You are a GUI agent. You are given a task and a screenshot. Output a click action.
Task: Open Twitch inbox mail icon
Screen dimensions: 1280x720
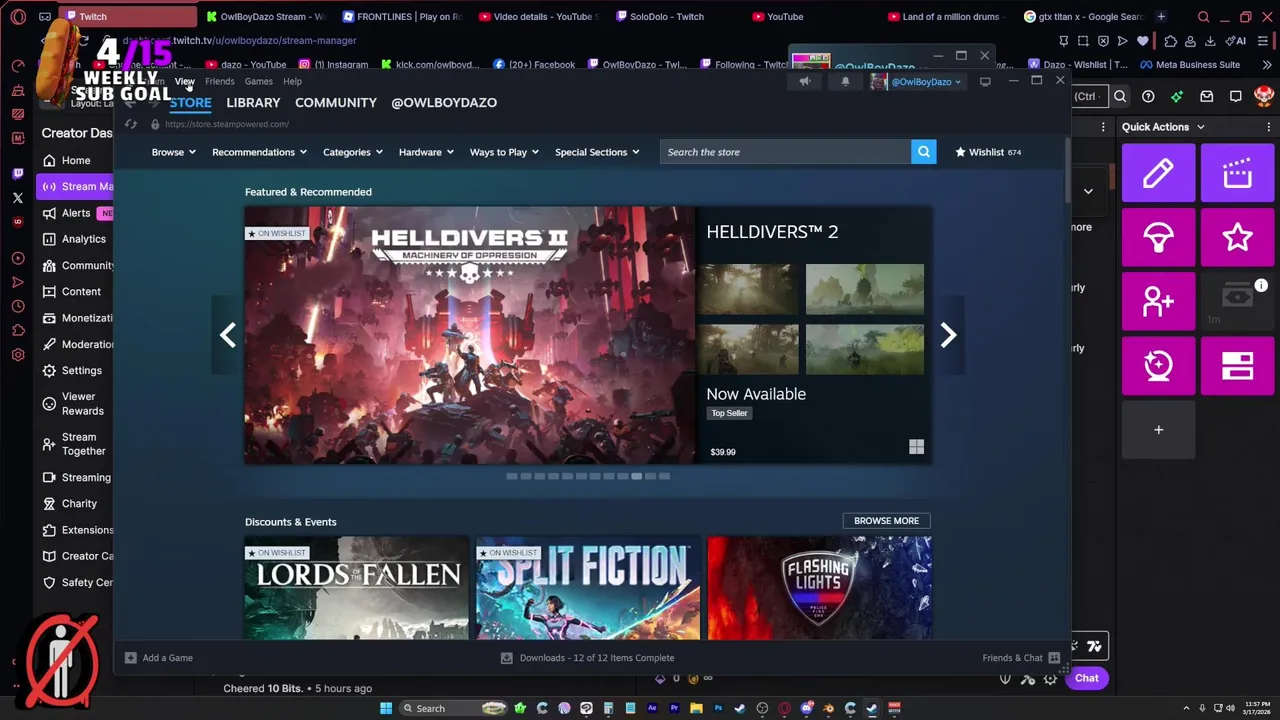(x=1207, y=96)
